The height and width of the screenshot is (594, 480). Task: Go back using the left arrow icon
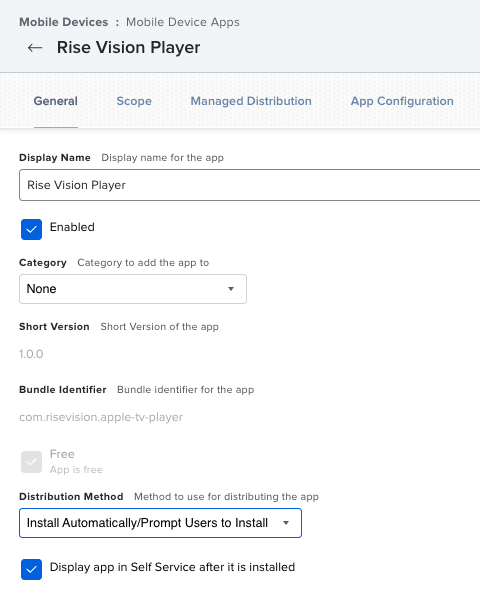(x=35, y=48)
